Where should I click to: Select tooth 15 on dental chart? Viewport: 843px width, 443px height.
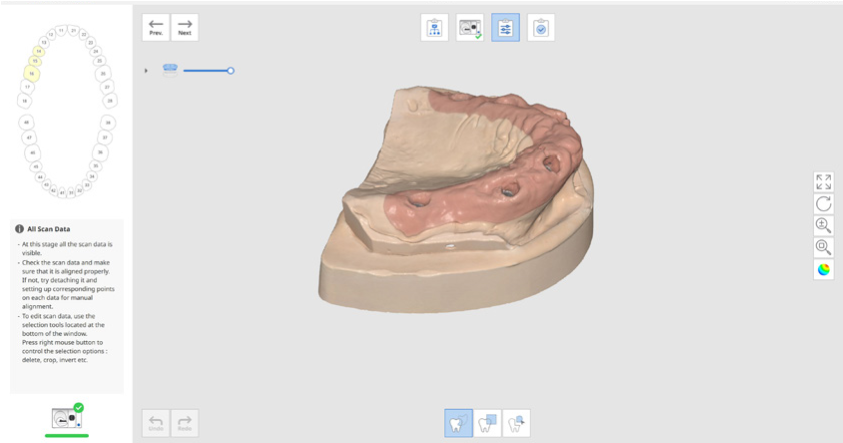(35, 61)
